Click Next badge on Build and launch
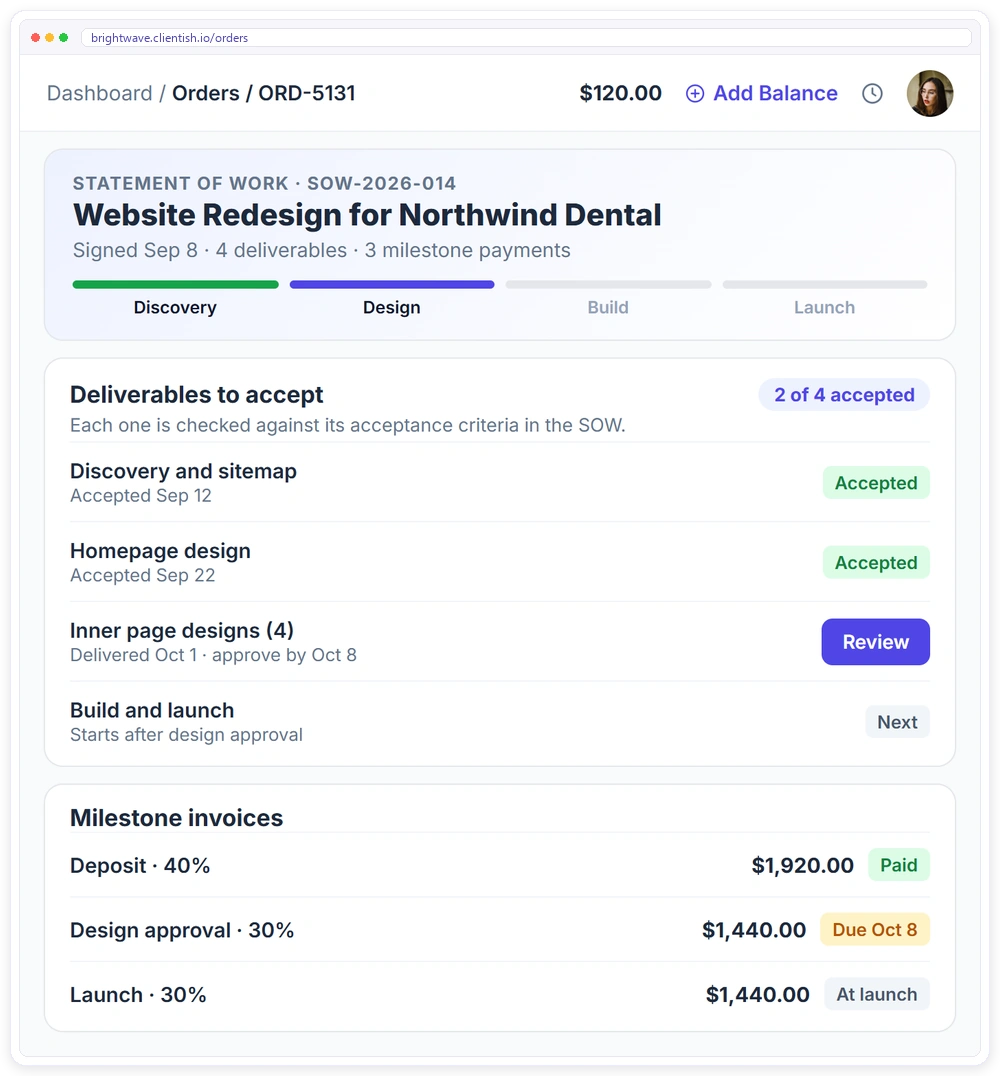The width and height of the screenshot is (1000, 1076). click(897, 722)
